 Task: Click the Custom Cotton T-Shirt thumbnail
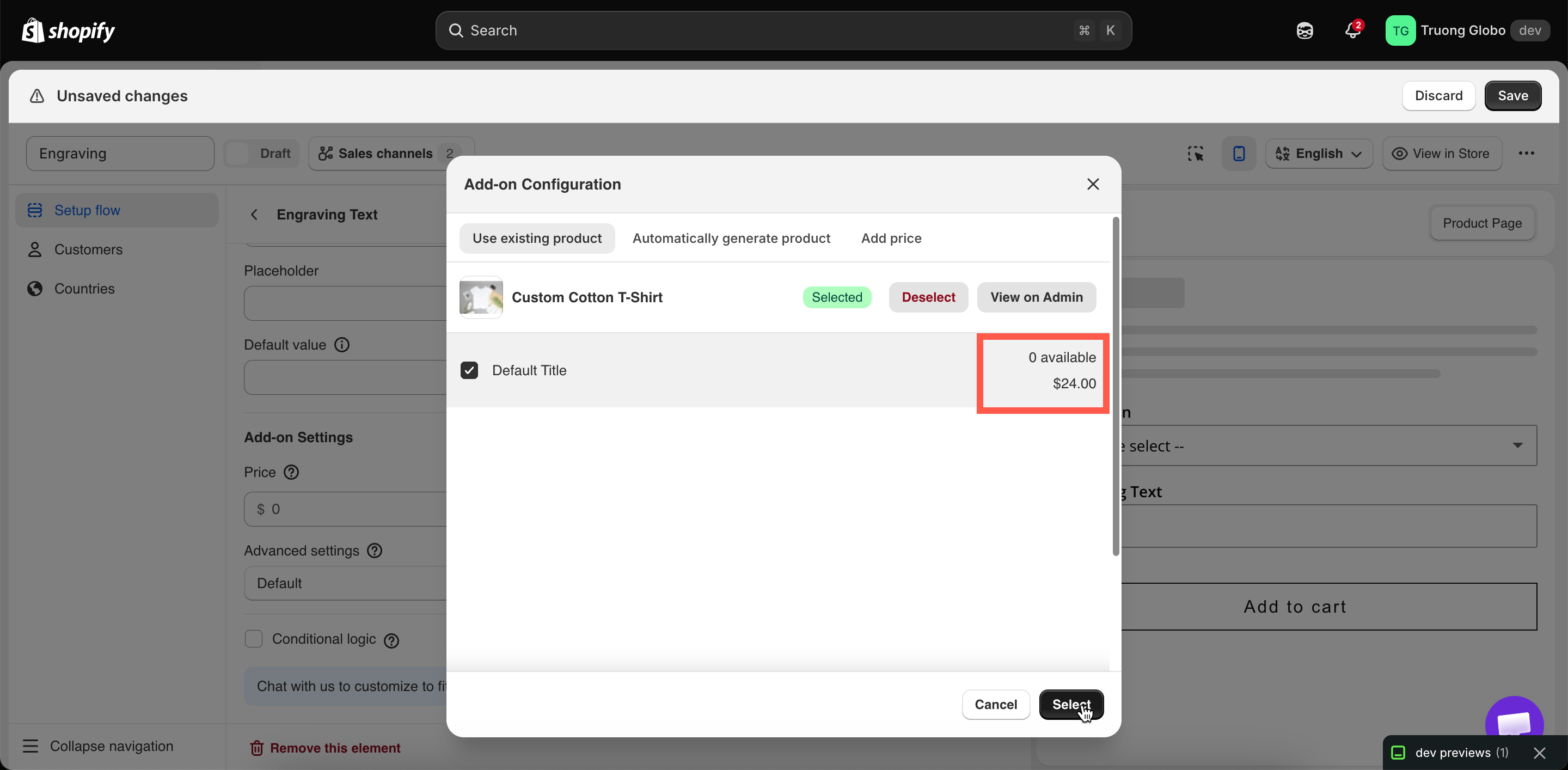click(x=481, y=297)
